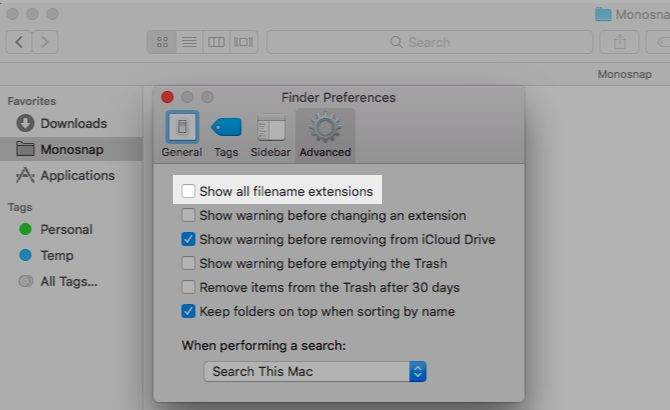Uncheck Show warning before removing from iCloud Drive
Image resolution: width=670 pixels, height=410 pixels.
(189, 239)
